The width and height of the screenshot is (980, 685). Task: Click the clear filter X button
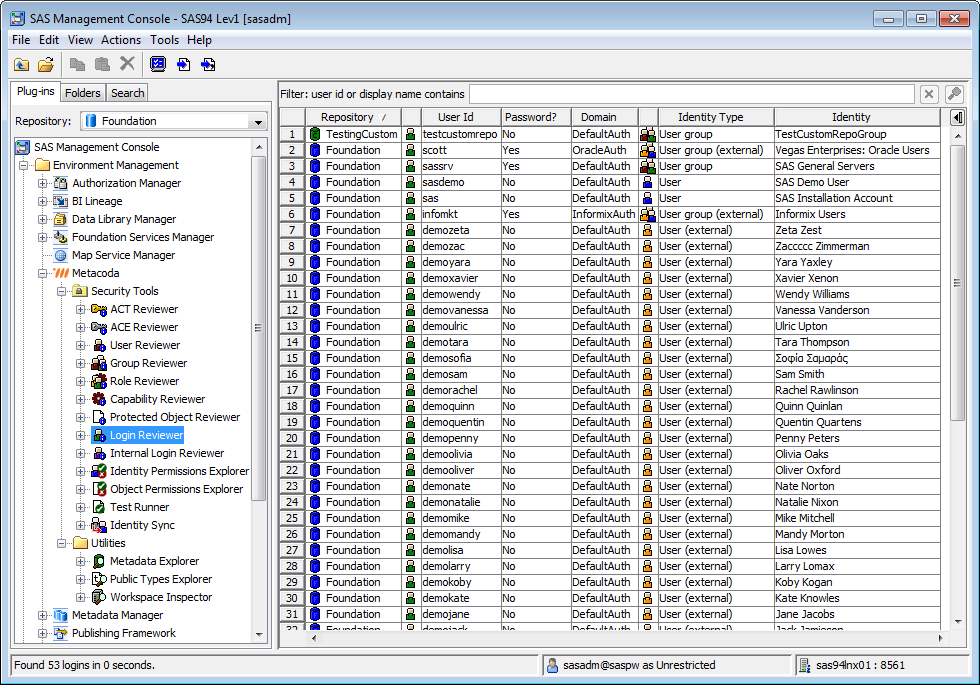[929, 94]
